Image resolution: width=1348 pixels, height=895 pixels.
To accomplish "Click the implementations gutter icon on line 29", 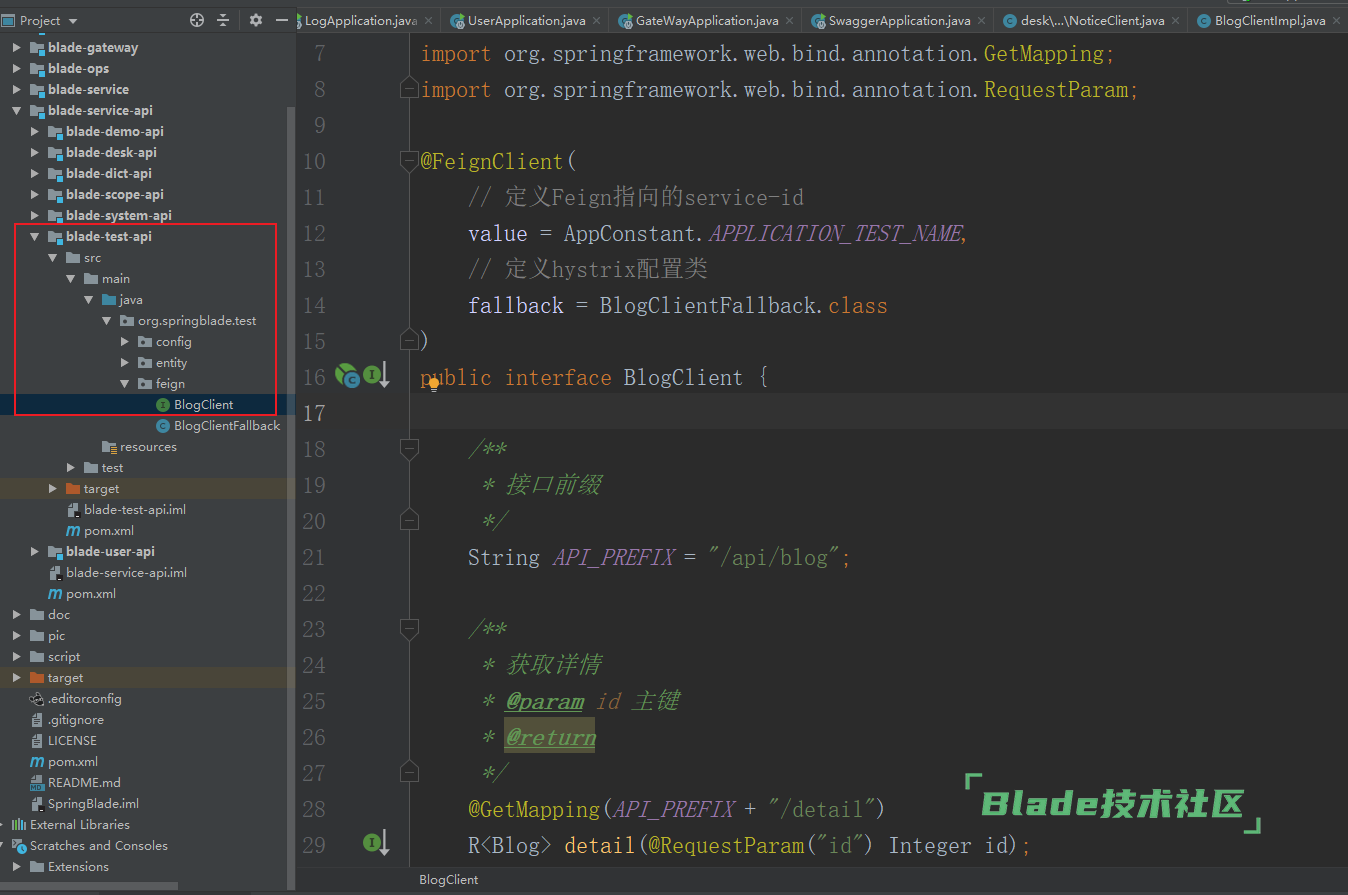I will click(x=376, y=844).
